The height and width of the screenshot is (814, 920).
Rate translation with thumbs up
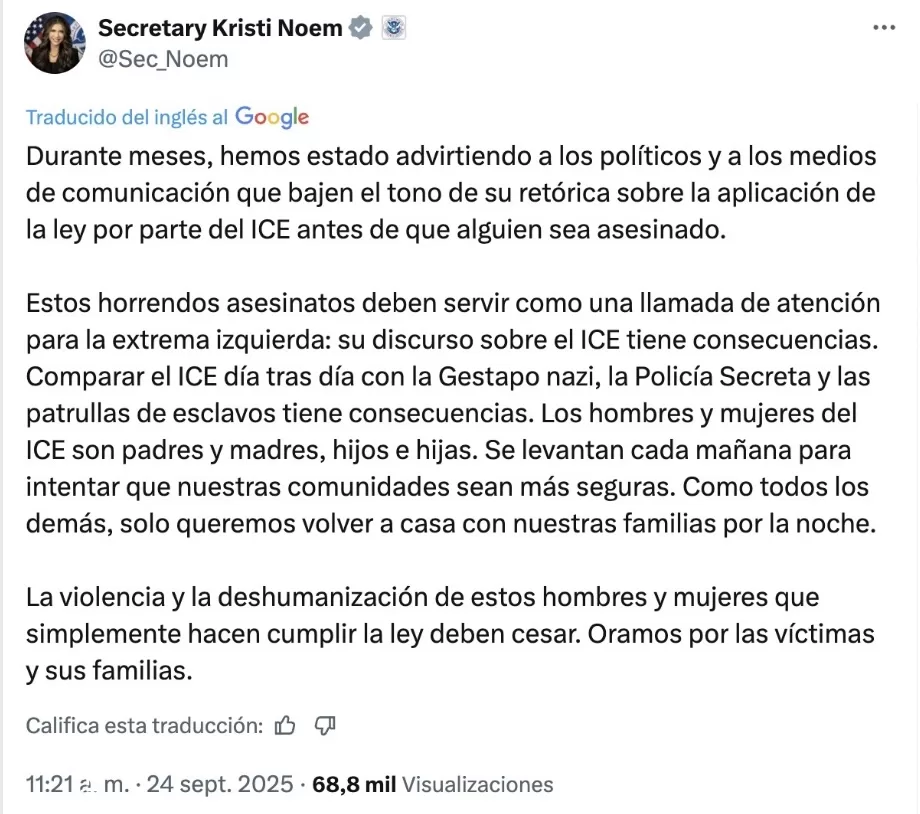coord(285,725)
